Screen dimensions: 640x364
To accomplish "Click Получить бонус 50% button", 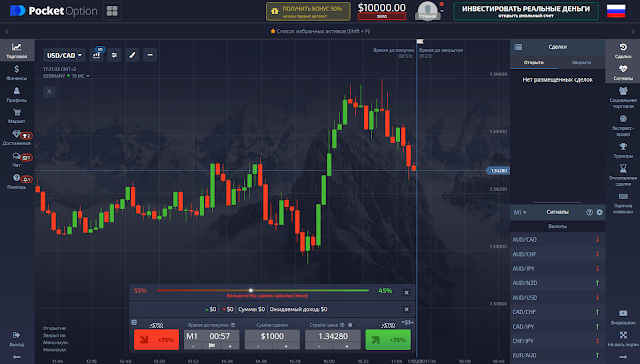I will (x=308, y=11).
